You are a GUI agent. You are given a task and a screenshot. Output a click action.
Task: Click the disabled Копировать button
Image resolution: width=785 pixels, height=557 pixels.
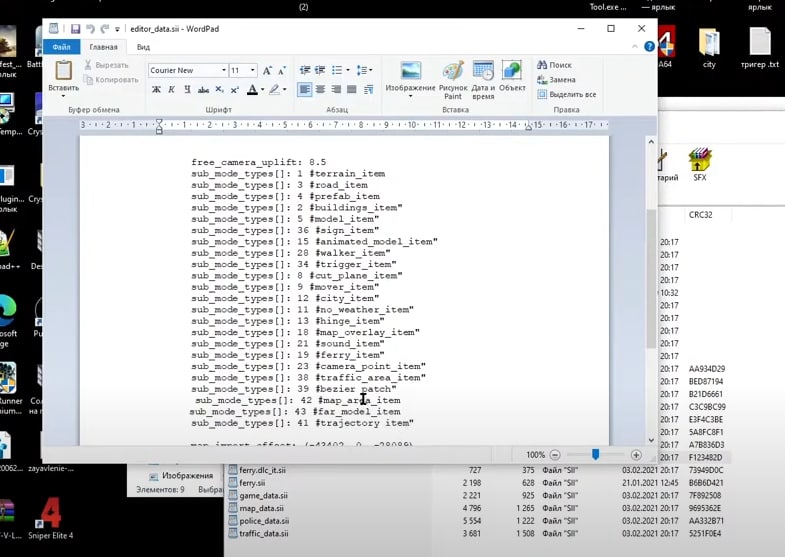(111, 80)
